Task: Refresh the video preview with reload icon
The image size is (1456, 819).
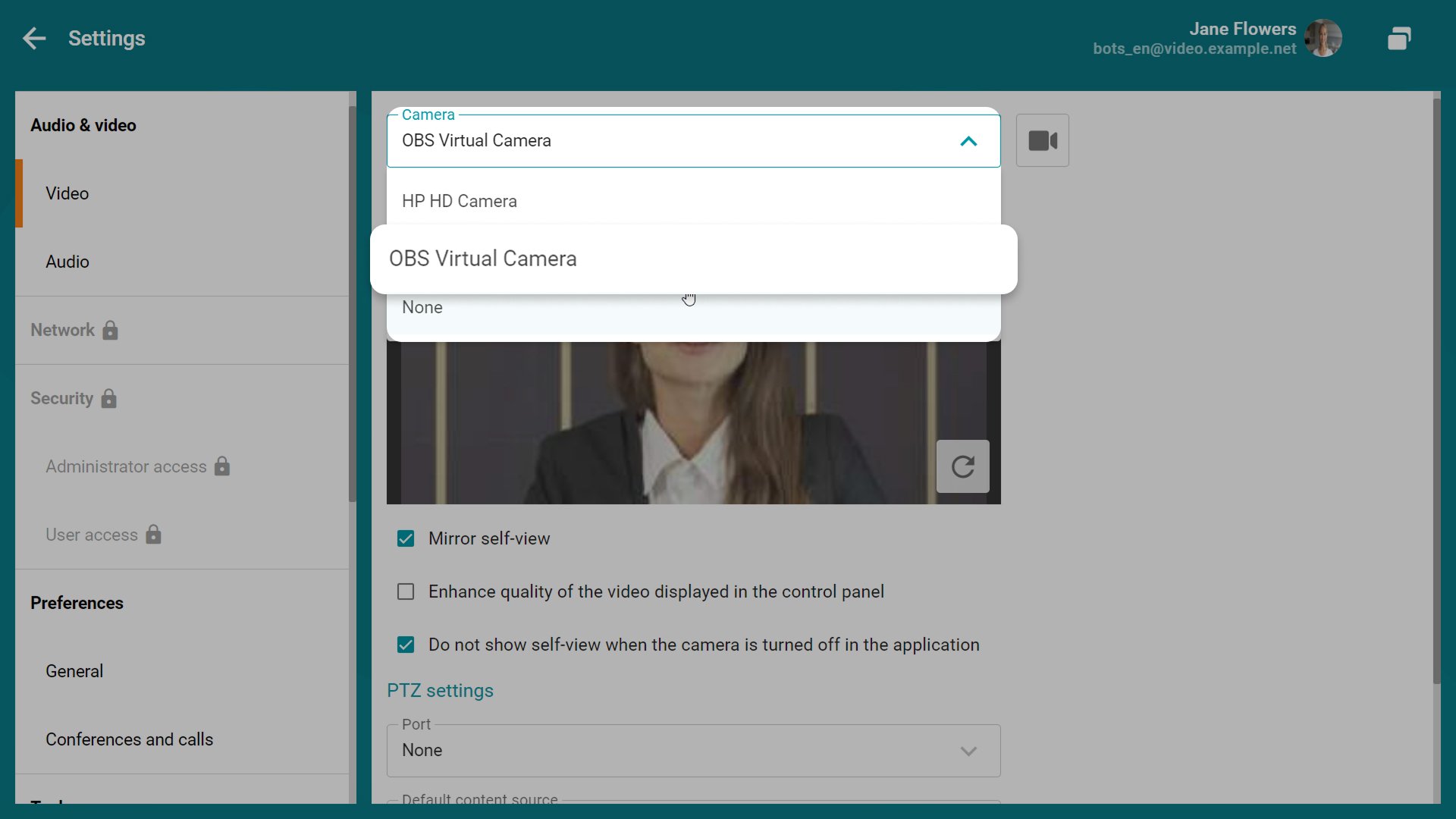Action: pos(963,466)
